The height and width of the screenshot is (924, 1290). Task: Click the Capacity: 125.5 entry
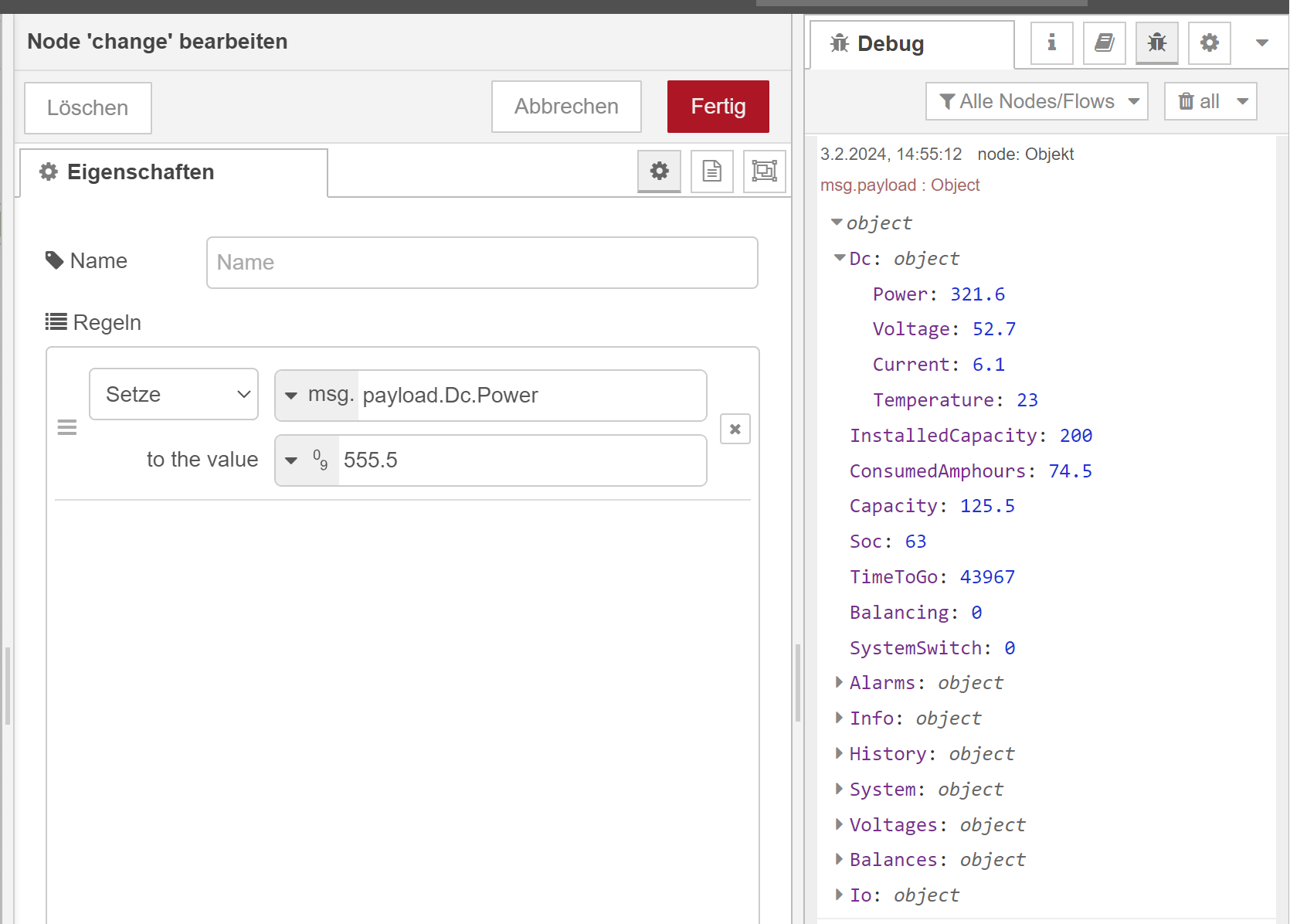[x=932, y=506]
